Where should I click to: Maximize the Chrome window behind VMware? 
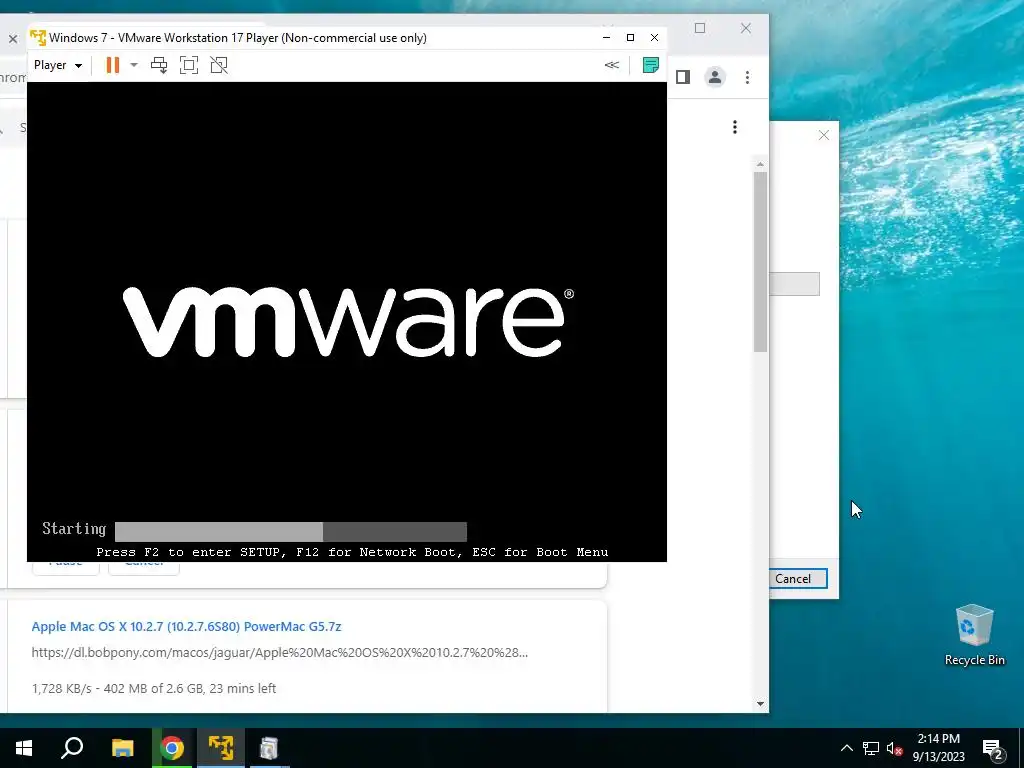(x=700, y=28)
